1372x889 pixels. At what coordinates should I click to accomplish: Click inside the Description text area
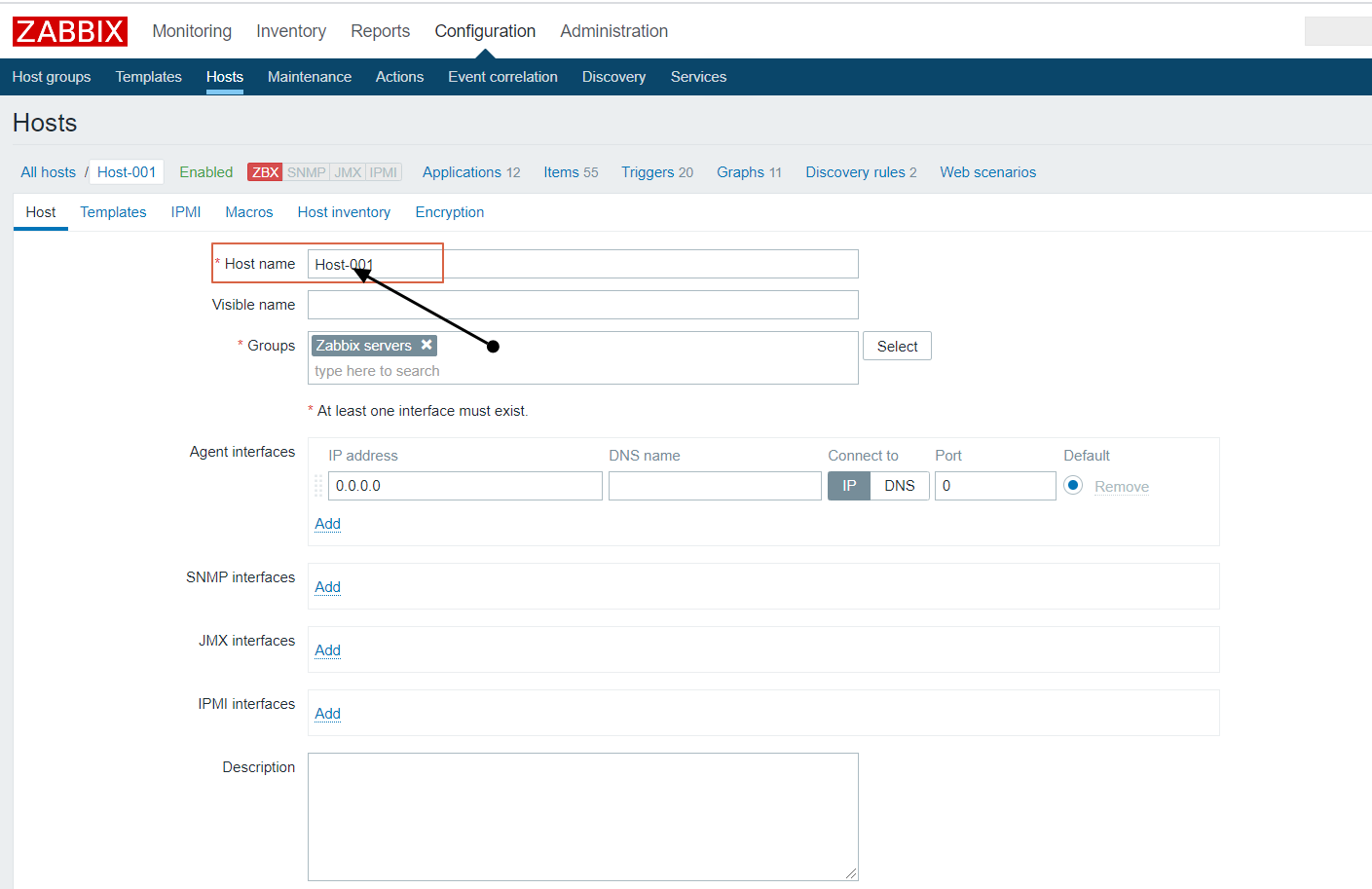pyautogui.click(x=582, y=816)
